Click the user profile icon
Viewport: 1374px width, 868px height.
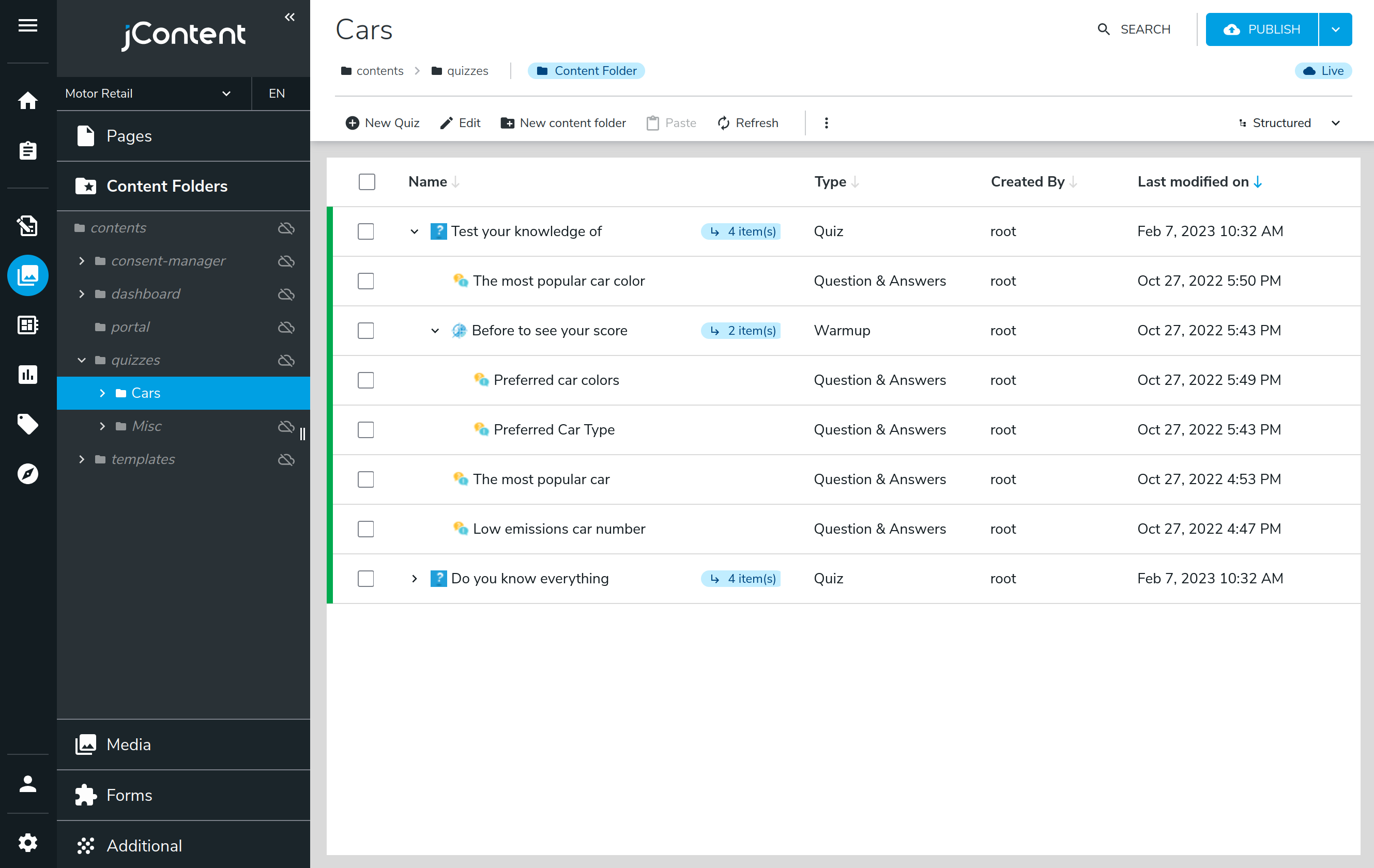[27, 784]
